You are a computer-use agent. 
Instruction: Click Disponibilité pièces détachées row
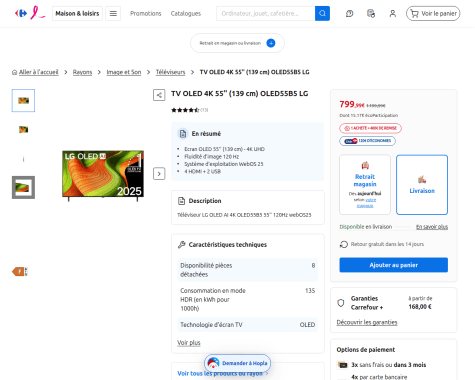(248, 270)
